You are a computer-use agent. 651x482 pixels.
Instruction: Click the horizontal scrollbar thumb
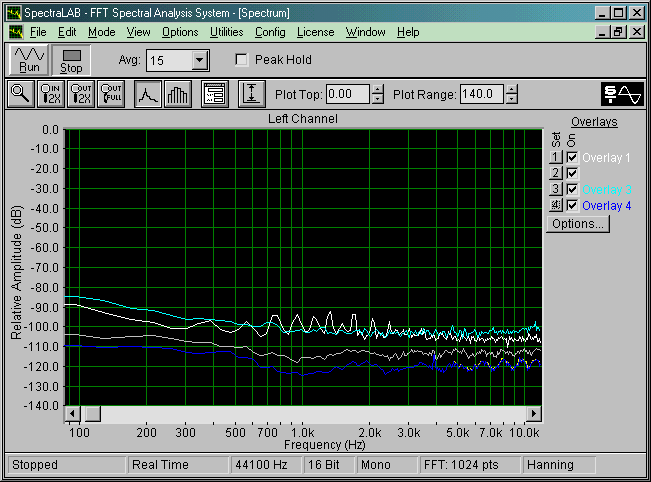coord(92,413)
